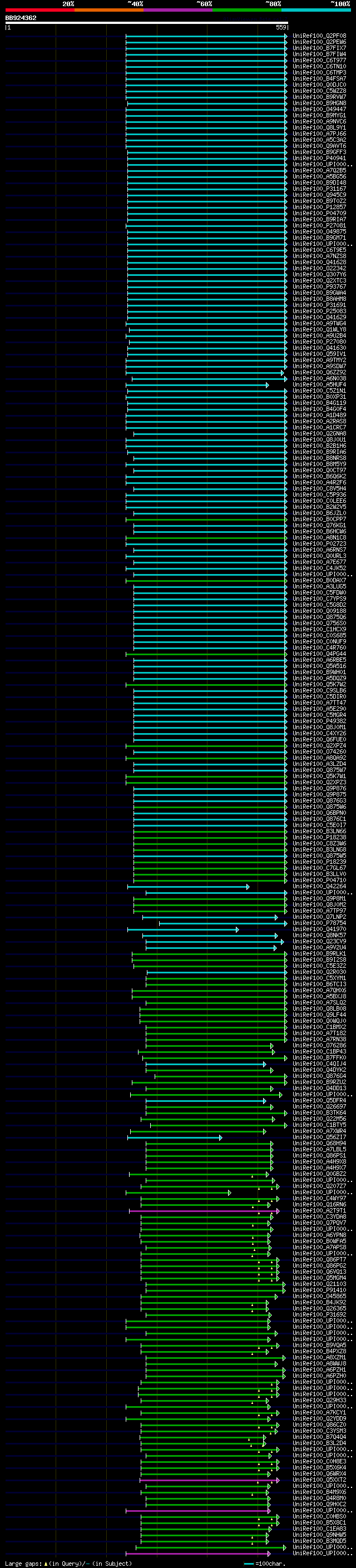356x1568 pixels.
Task: Click the orange ~40% identity legend segment
Action: (109, 10)
